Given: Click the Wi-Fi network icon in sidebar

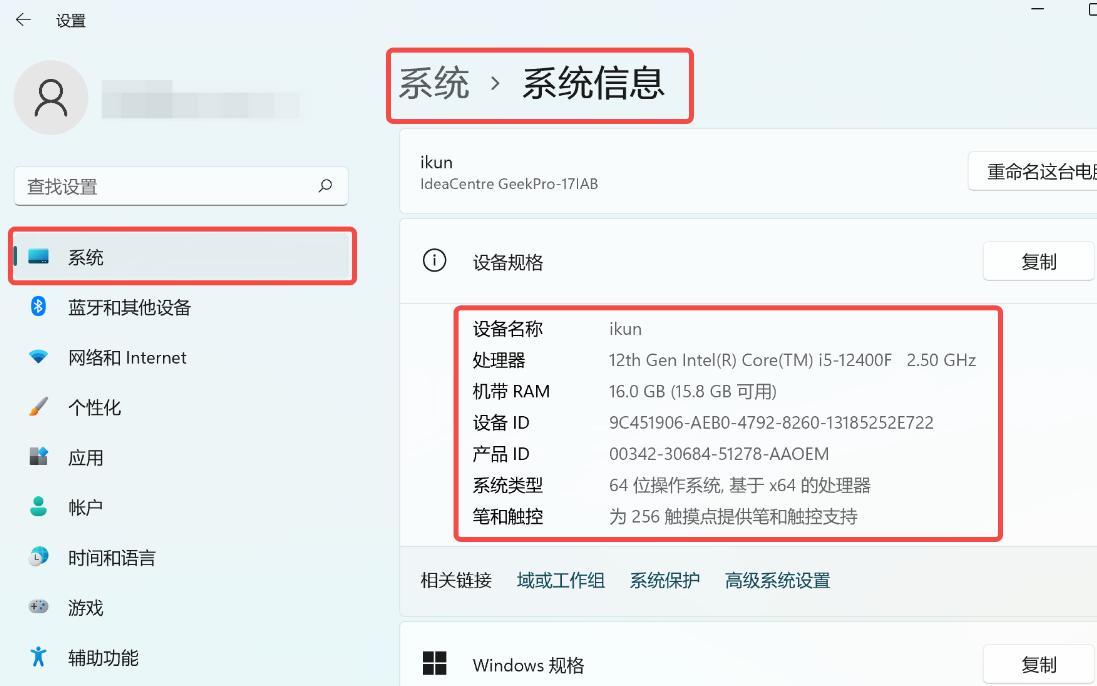Looking at the screenshot, I should (x=38, y=357).
